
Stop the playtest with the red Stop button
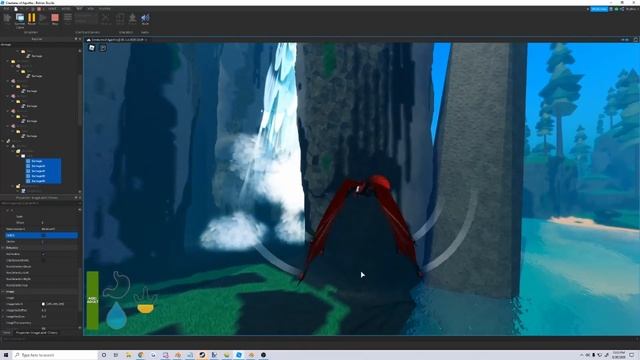pos(55,18)
